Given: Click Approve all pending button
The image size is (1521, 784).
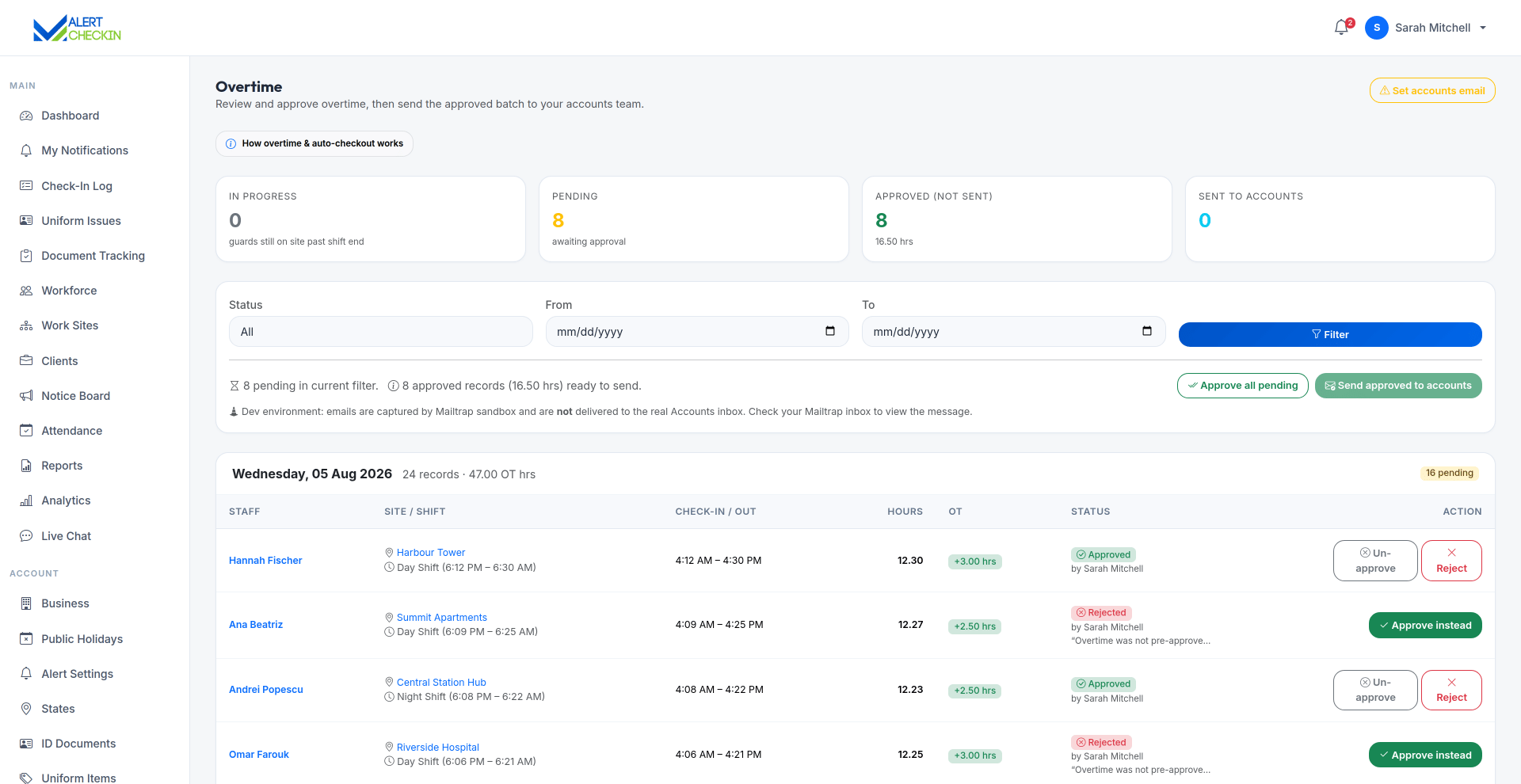Looking at the screenshot, I should (x=1243, y=386).
